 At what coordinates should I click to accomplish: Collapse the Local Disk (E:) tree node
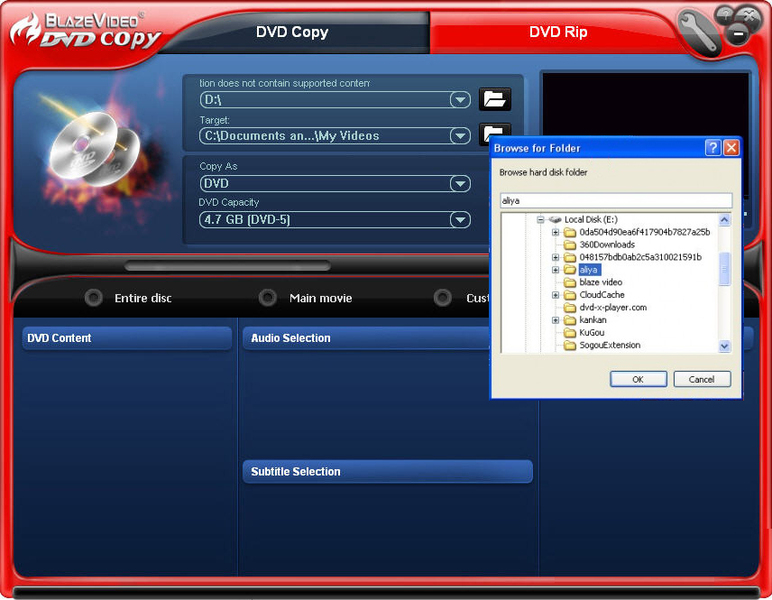pyautogui.click(x=541, y=220)
